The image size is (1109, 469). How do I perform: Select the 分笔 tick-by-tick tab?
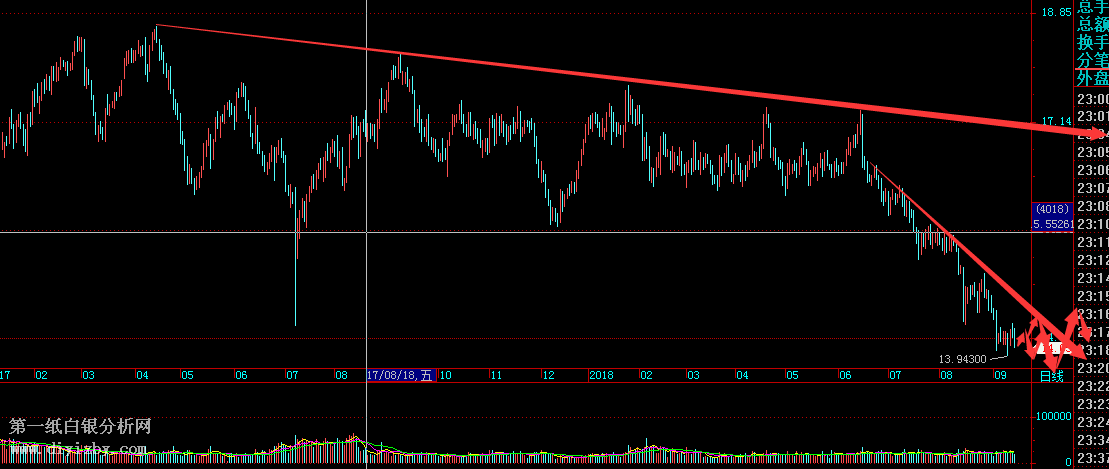[1092, 61]
